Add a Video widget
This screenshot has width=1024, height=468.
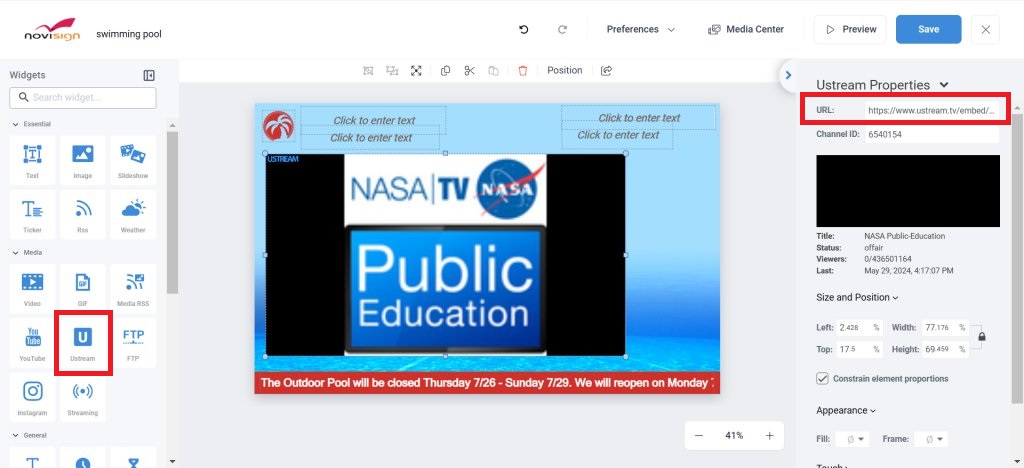[x=32, y=289]
